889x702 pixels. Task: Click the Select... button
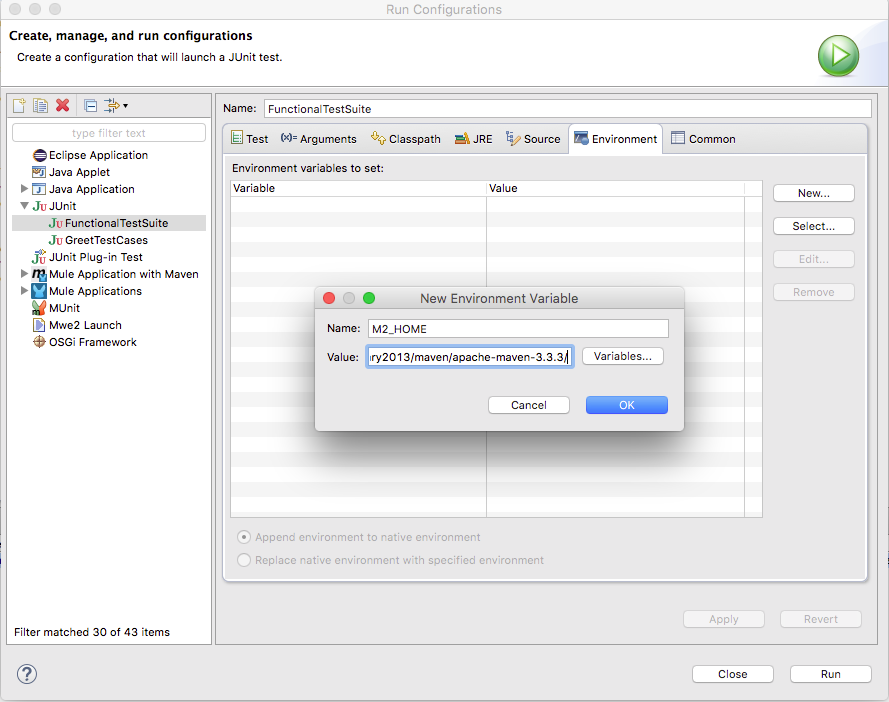point(814,226)
